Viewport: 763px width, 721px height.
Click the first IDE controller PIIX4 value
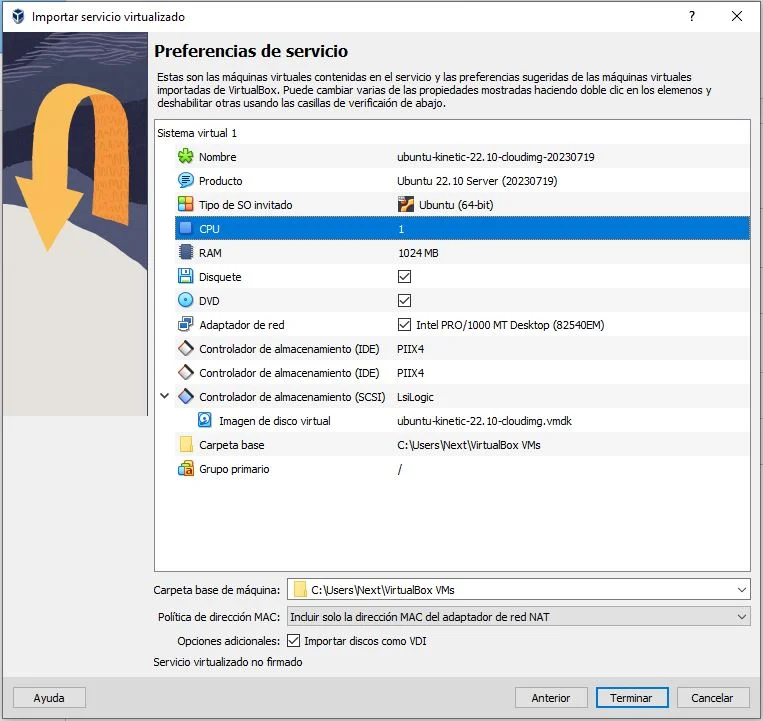410,349
